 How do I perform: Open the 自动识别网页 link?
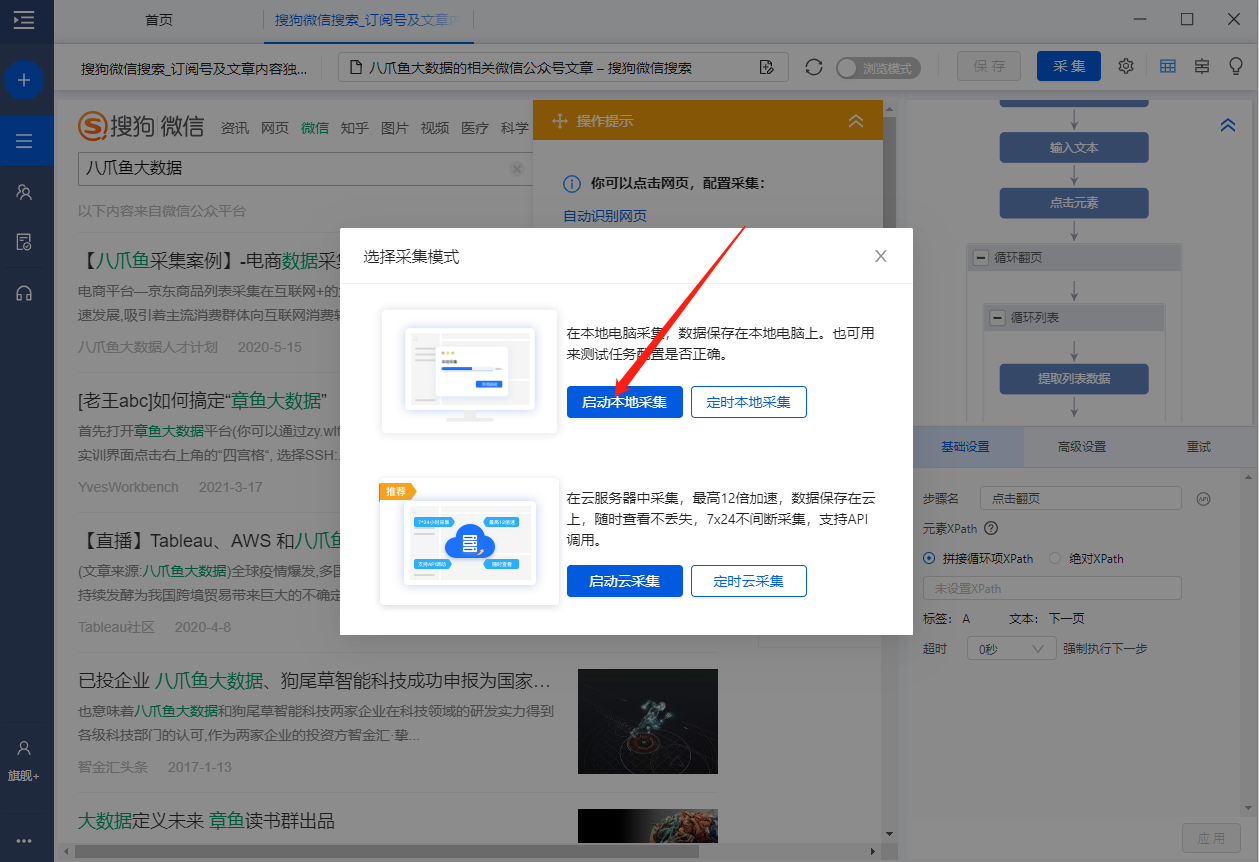click(x=605, y=216)
